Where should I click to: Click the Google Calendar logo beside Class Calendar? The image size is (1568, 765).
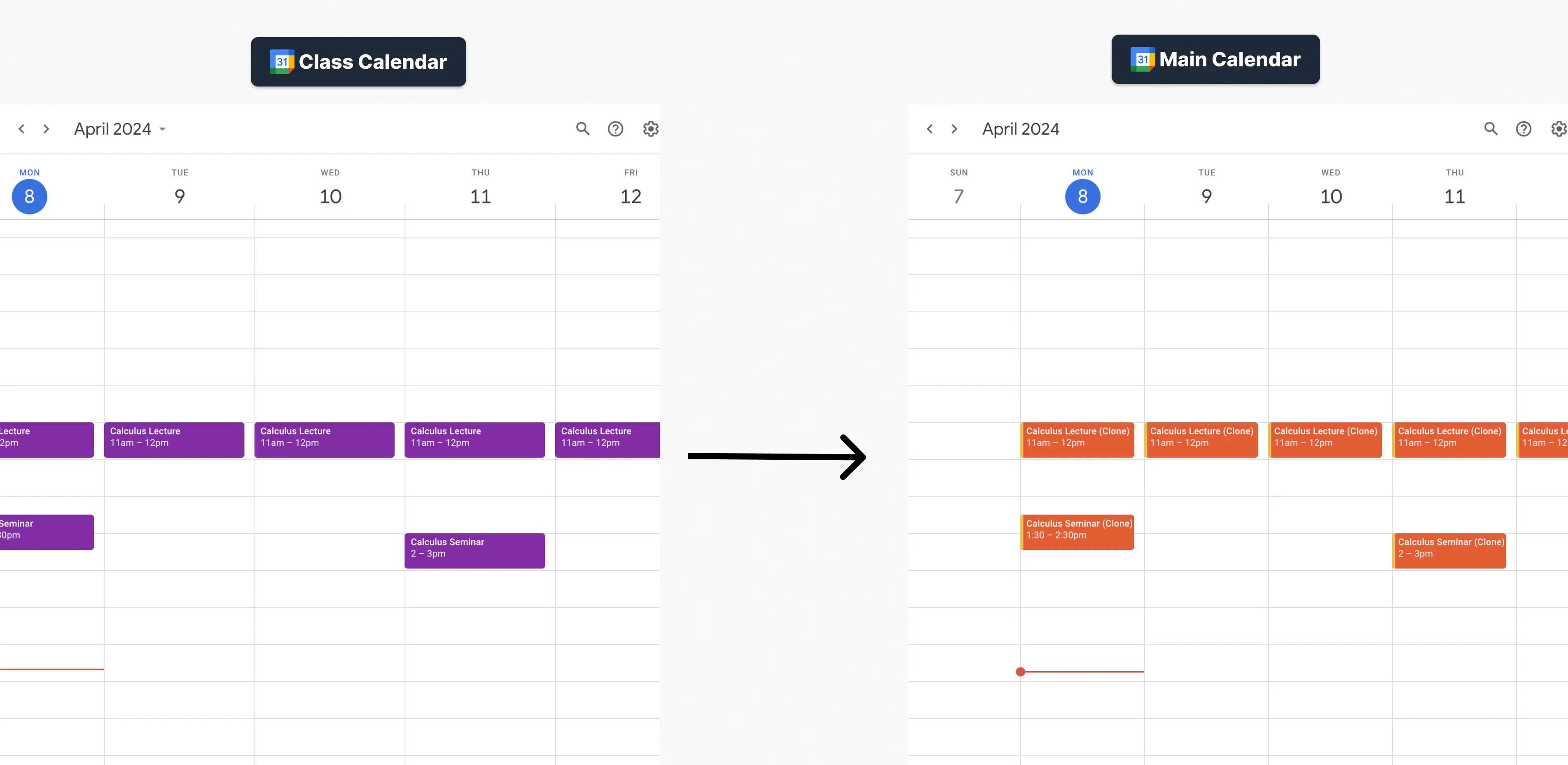[283, 61]
